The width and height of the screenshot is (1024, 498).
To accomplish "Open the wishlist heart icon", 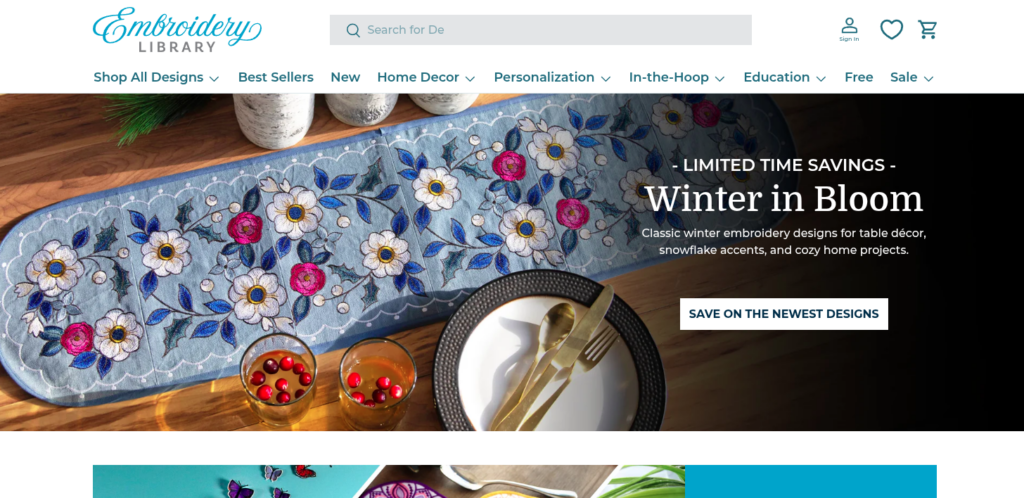I will click(891, 29).
